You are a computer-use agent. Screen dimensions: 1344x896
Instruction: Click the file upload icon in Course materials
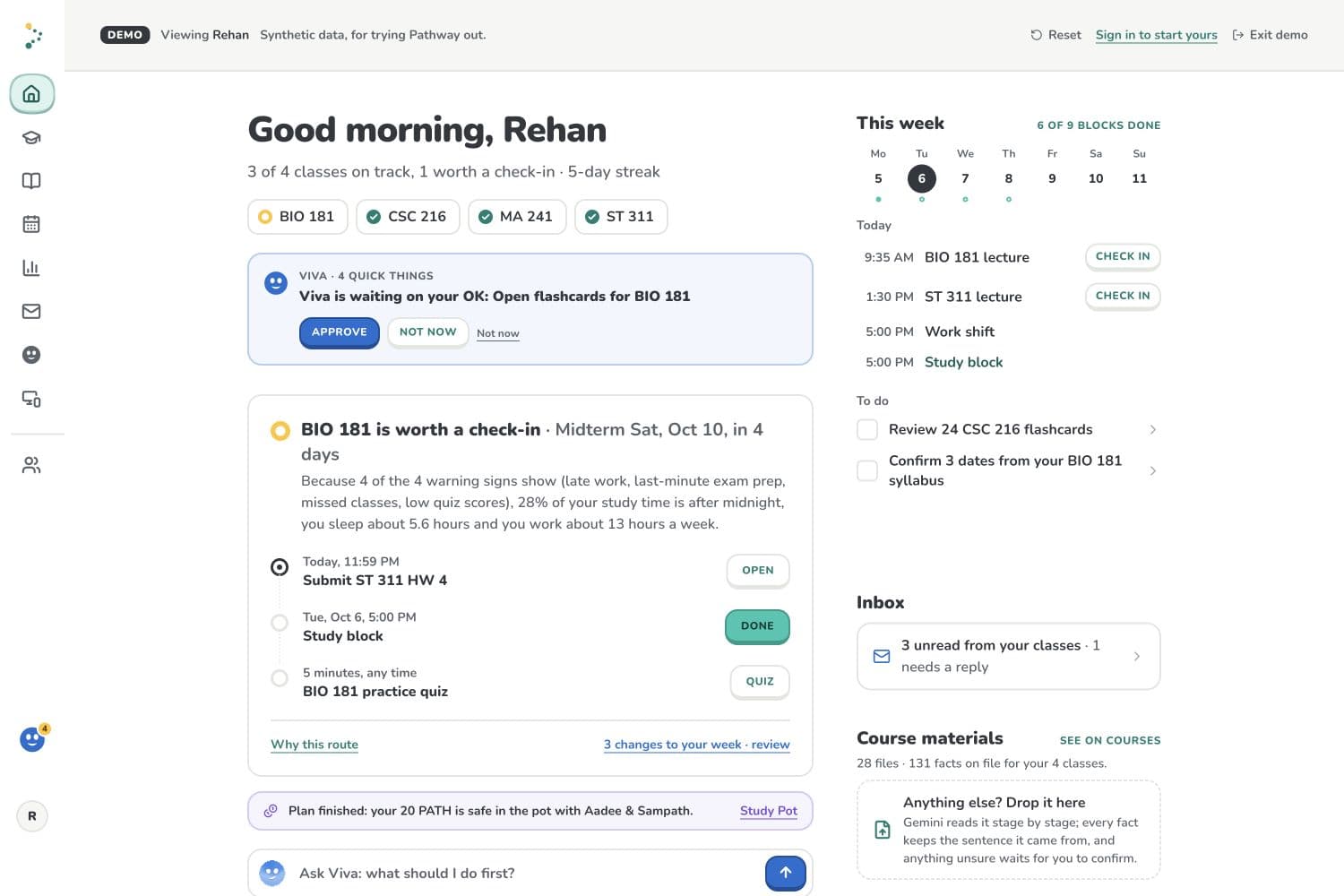(x=882, y=830)
